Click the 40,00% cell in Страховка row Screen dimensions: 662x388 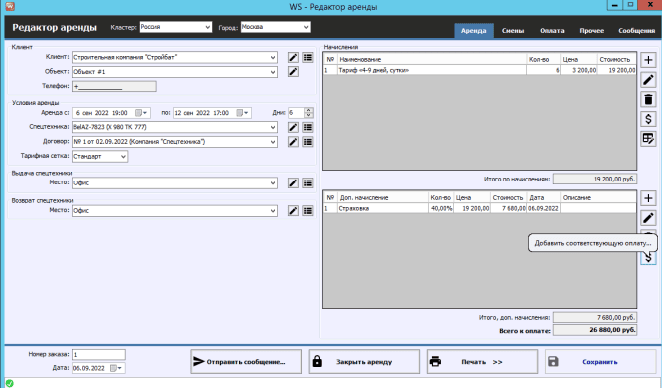pos(441,209)
